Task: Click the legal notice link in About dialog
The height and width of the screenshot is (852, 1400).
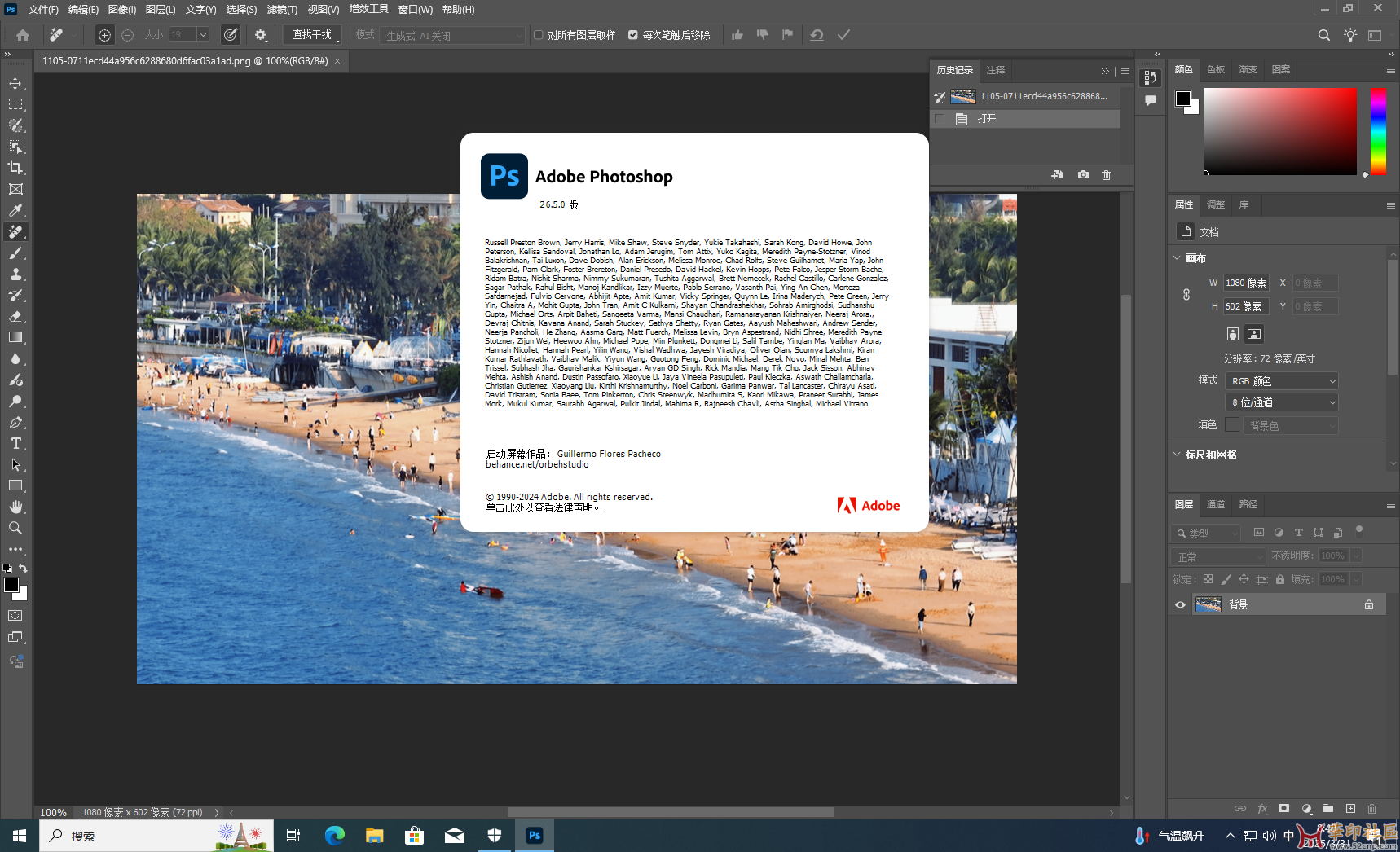Action: [x=544, y=507]
